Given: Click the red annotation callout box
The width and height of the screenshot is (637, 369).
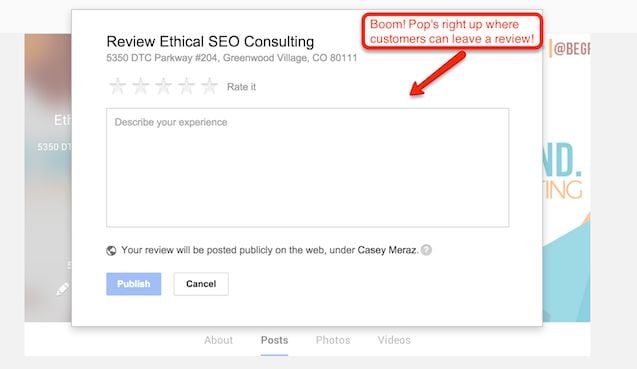Looking at the screenshot, I should click(x=452, y=31).
